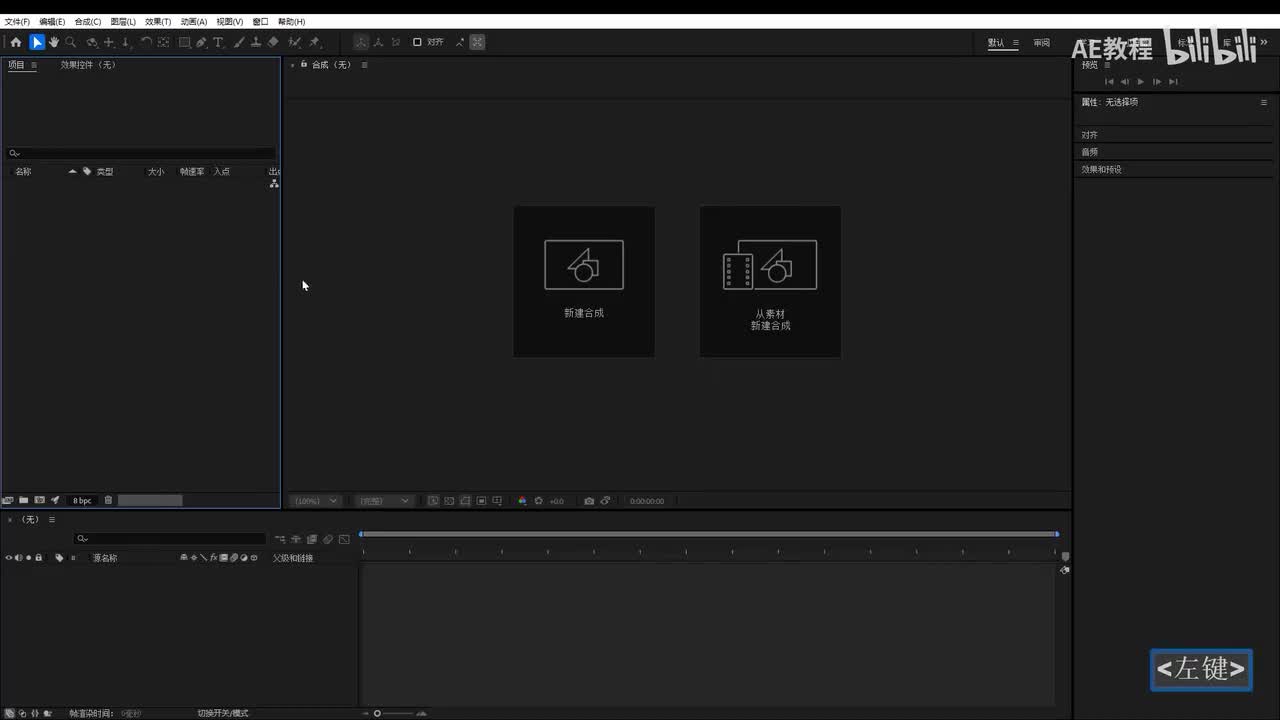Image resolution: width=1280 pixels, height=720 pixels.
Task: Click the new composition icon in Project panel
Action: click(x=40, y=500)
